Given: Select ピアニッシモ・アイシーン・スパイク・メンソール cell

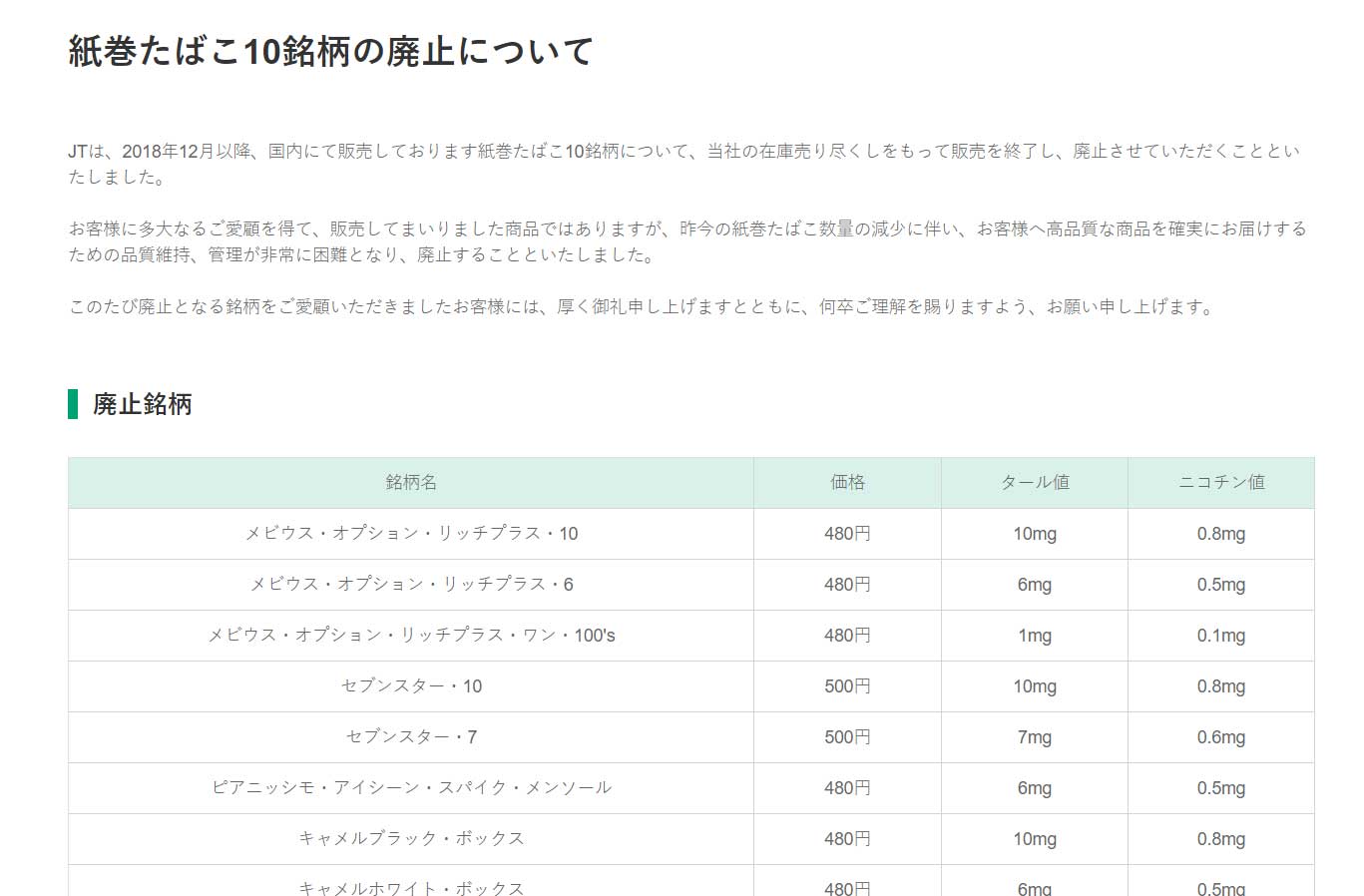Looking at the screenshot, I should [x=411, y=788].
